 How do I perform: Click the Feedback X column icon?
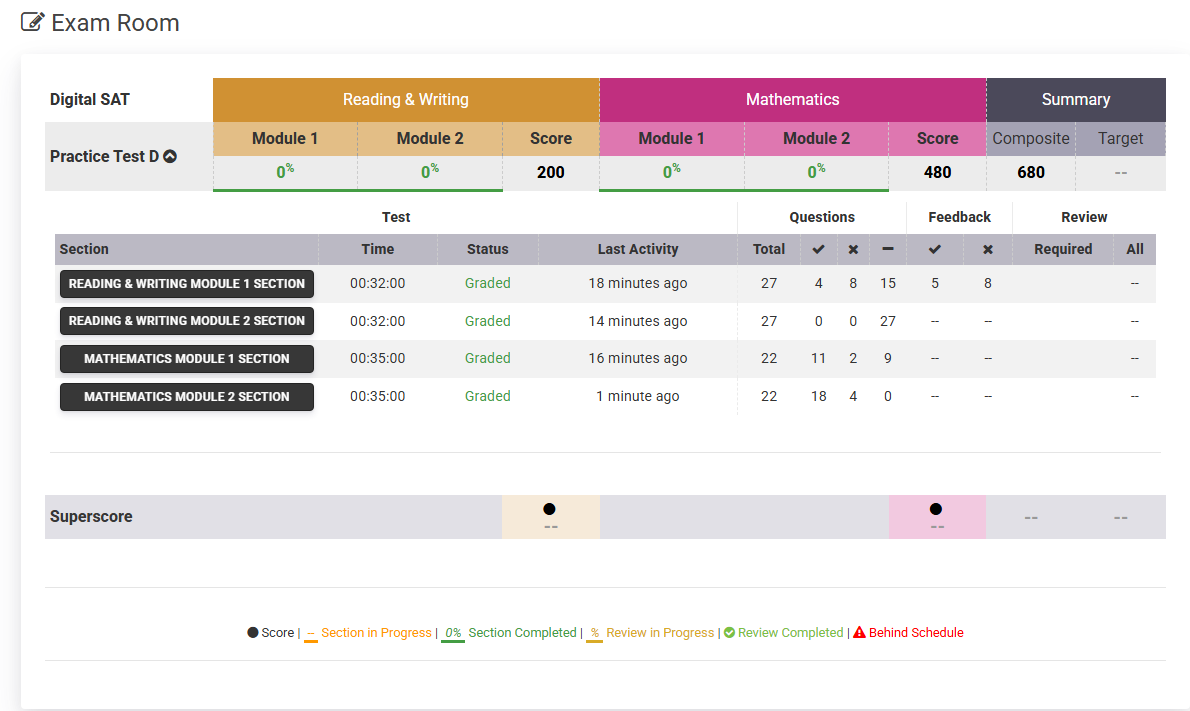[x=987, y=249]
